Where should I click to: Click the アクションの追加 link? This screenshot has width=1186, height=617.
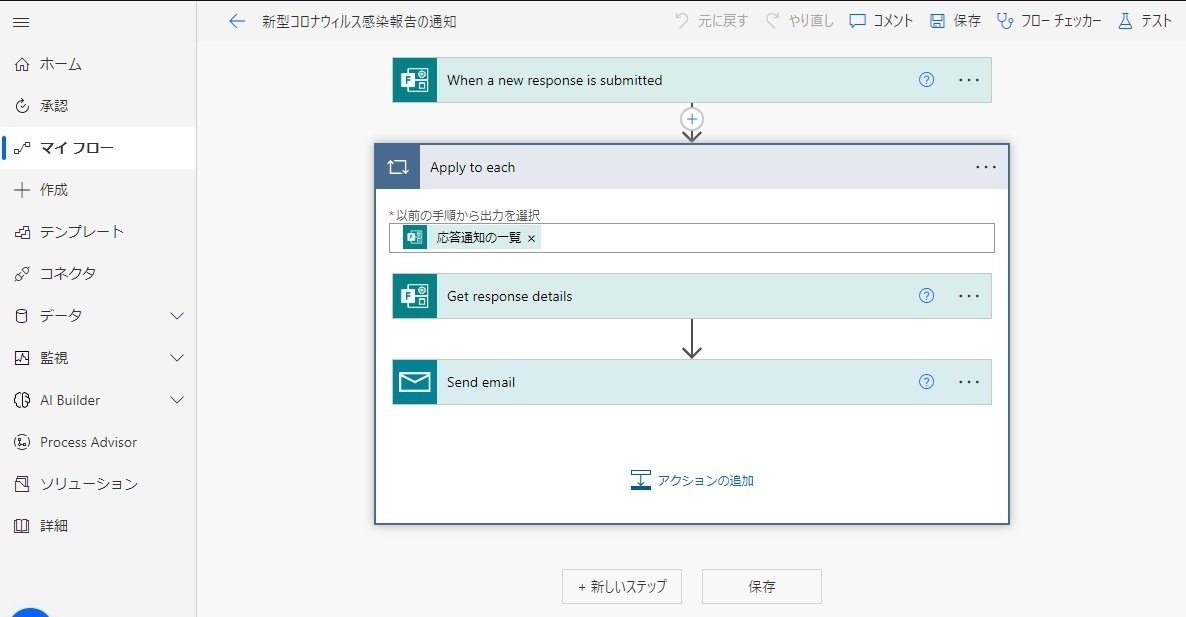tap(691, 479)
